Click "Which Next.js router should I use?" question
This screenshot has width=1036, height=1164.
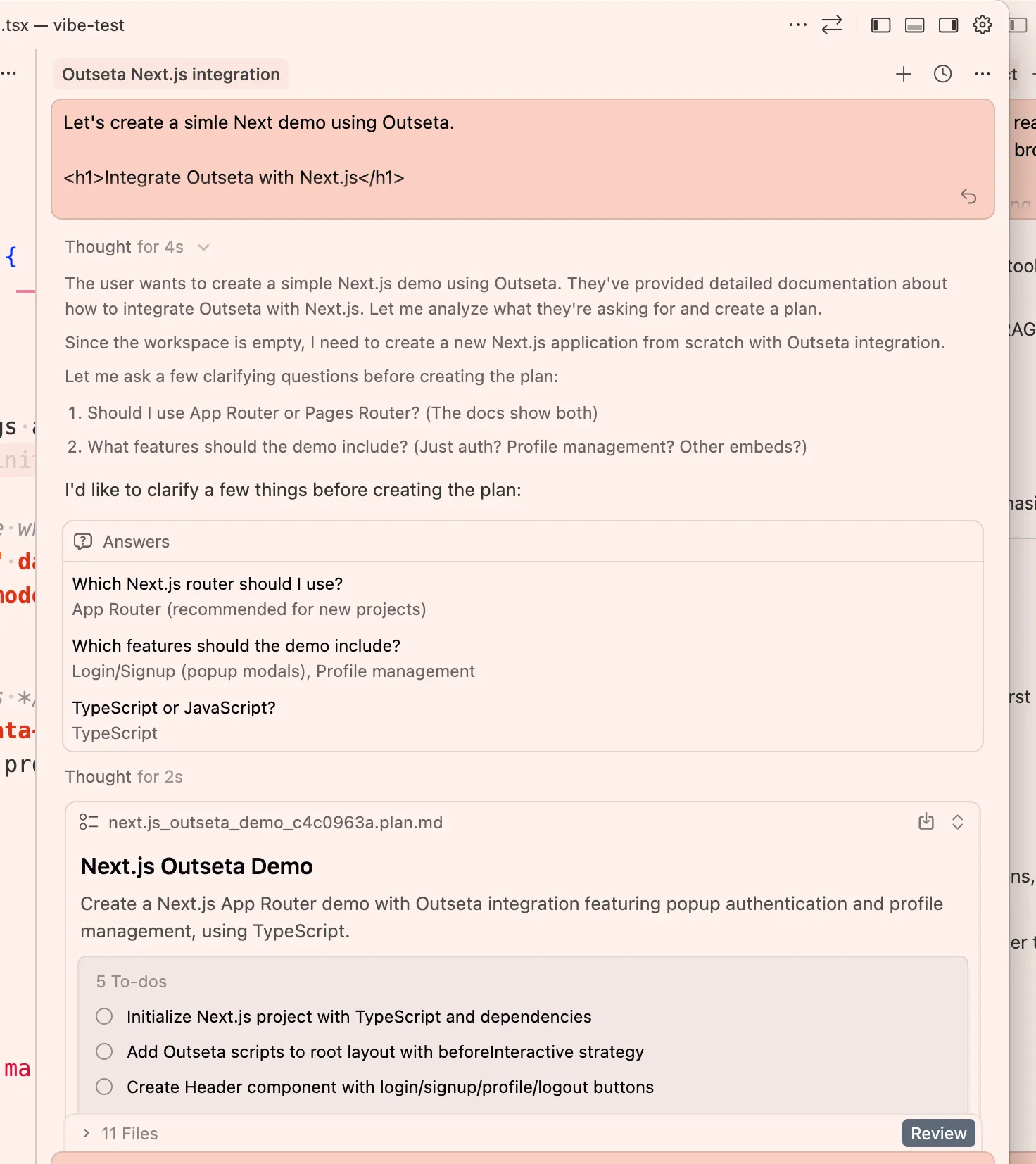[x=208, y=583]
